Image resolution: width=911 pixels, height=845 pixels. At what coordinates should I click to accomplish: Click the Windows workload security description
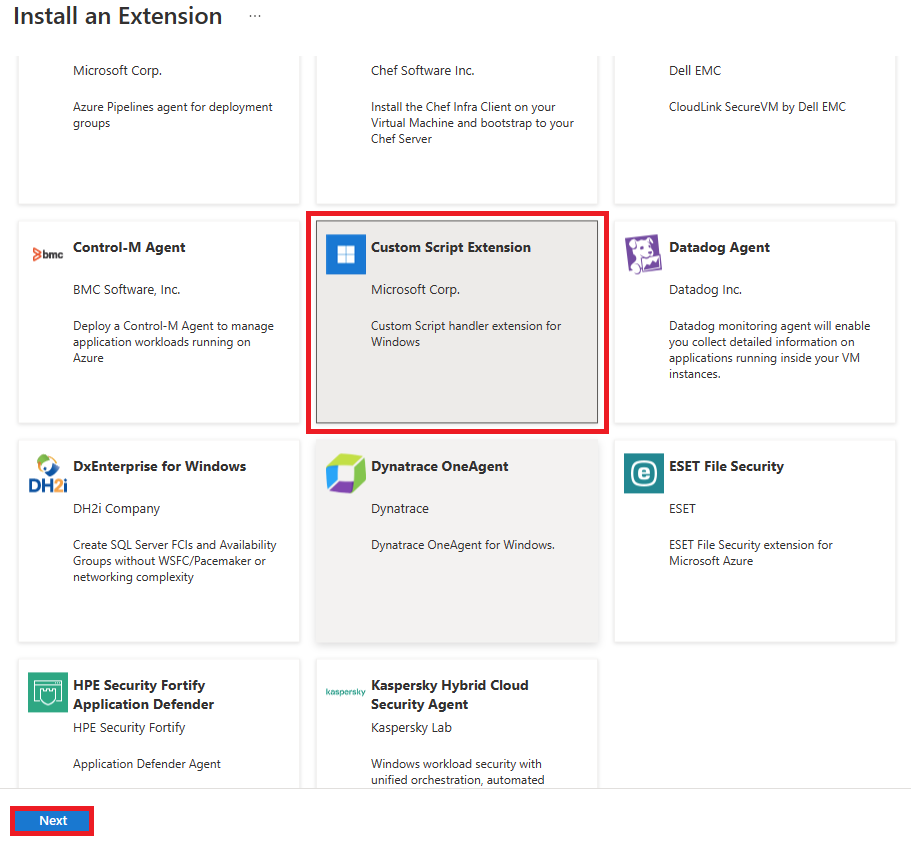click(x=458, y=772)
